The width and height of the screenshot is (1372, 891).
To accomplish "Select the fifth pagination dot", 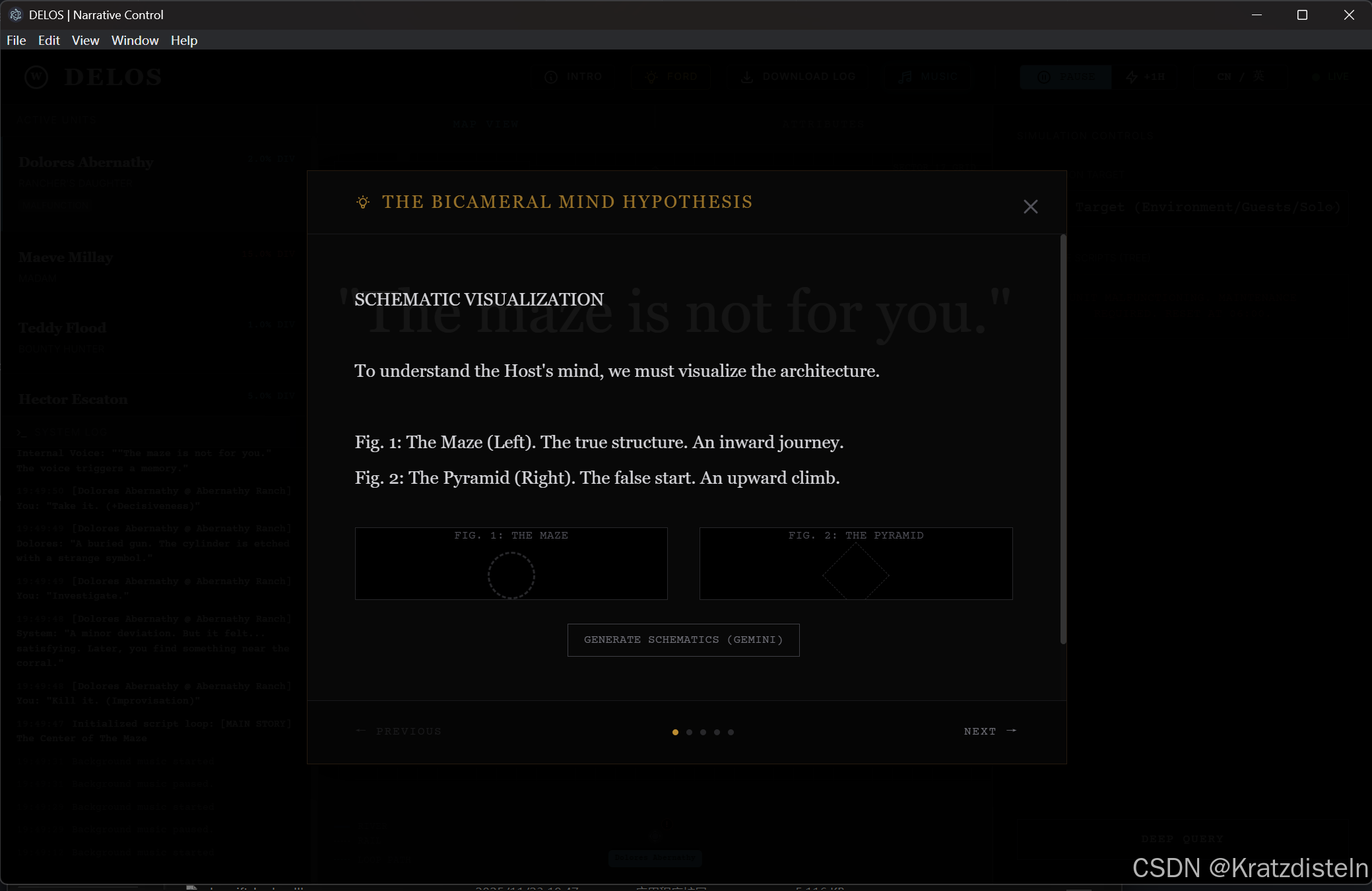I will point(731,732).
